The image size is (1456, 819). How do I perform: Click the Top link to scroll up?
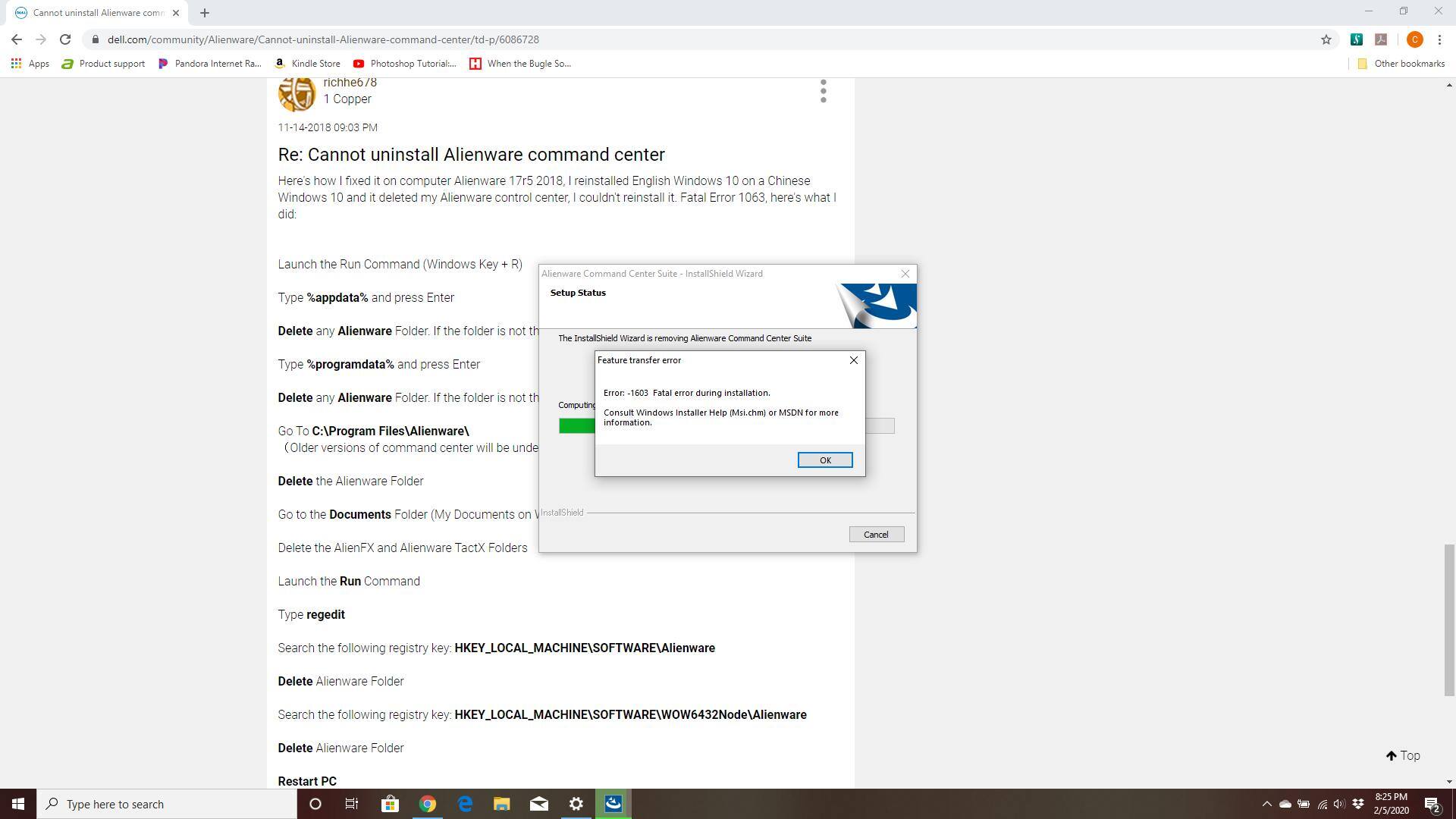point(1403,755)
